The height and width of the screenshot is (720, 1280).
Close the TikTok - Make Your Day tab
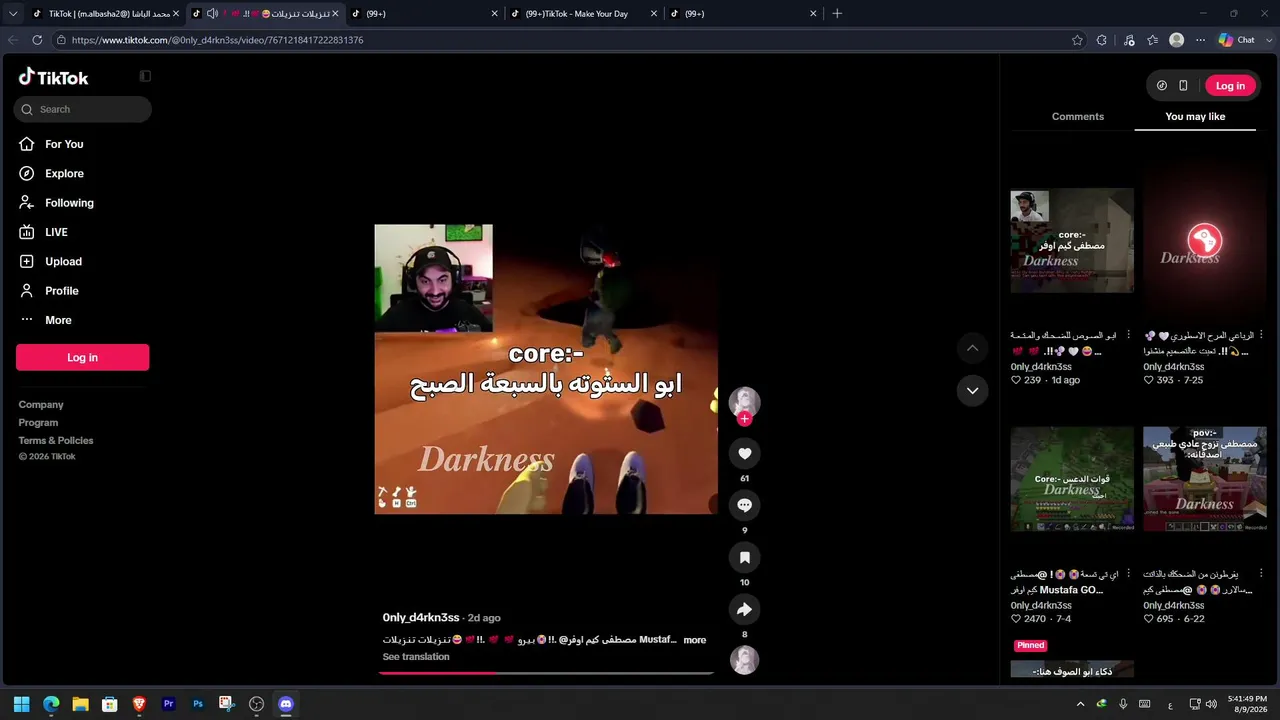click(654, 14)
